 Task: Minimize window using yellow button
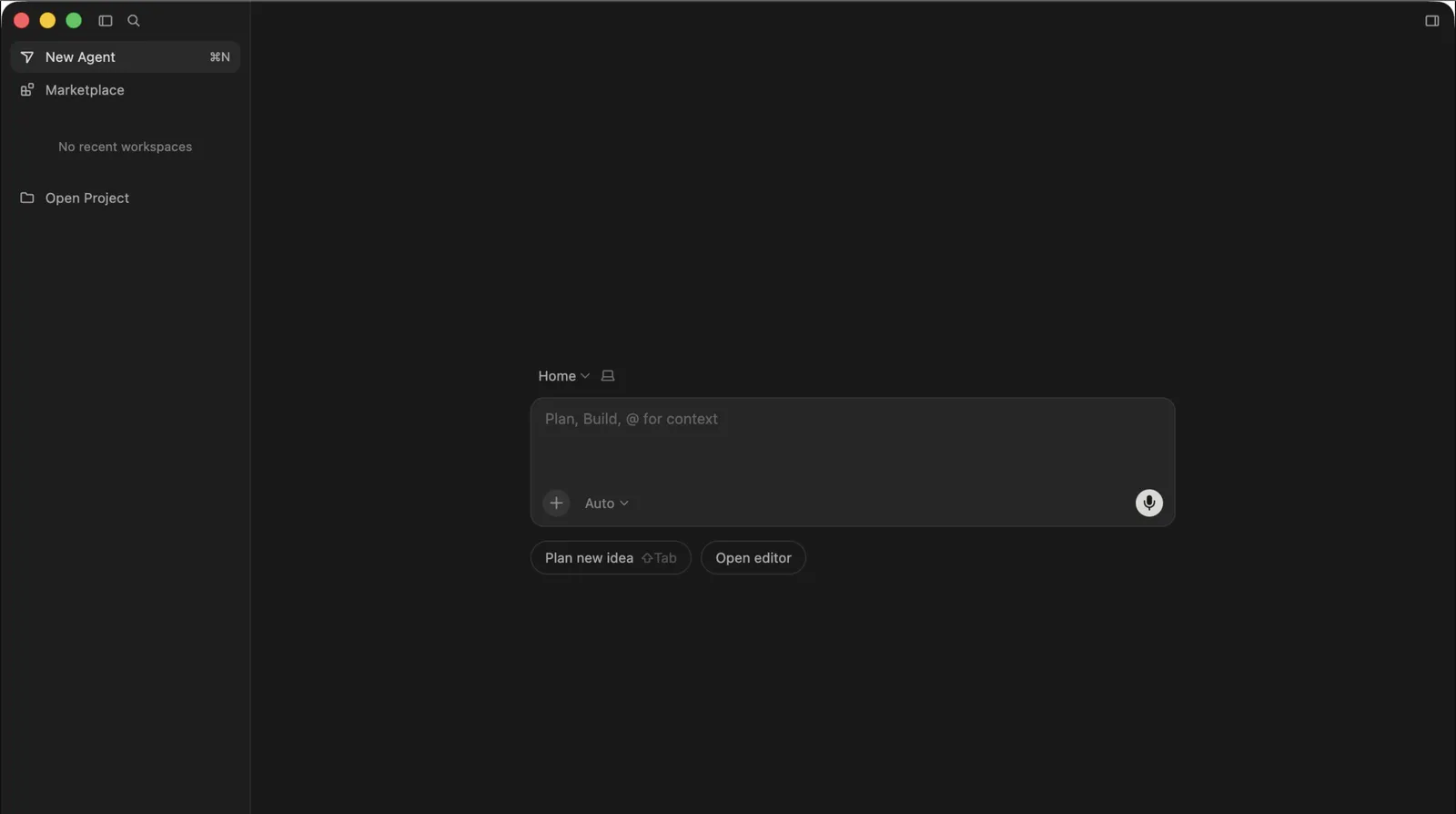click(47, 20)
